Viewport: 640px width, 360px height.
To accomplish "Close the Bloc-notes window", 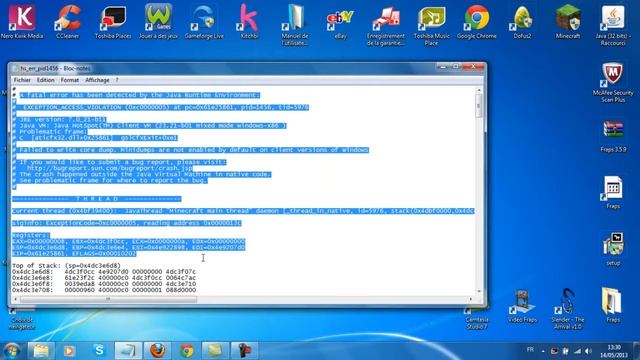I will [473, 67].
